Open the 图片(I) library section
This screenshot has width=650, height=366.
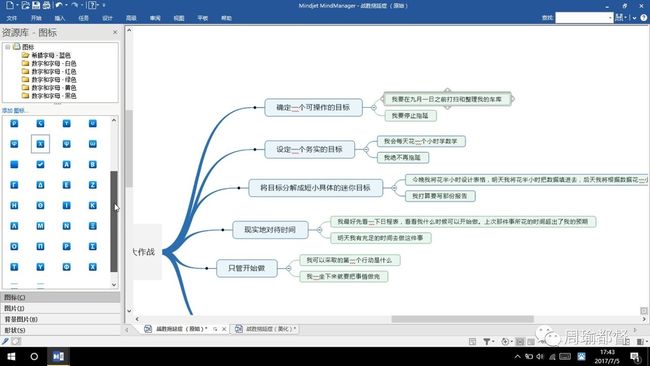[61, 308]
